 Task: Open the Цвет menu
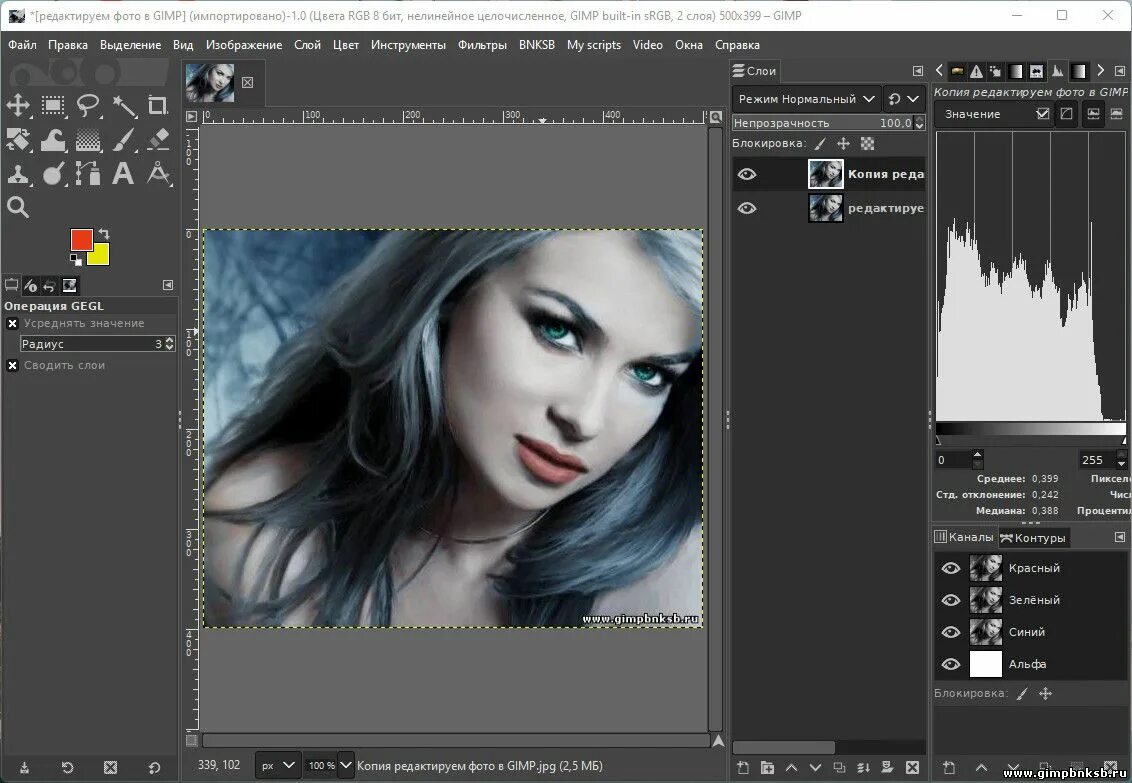pos(346,45)
